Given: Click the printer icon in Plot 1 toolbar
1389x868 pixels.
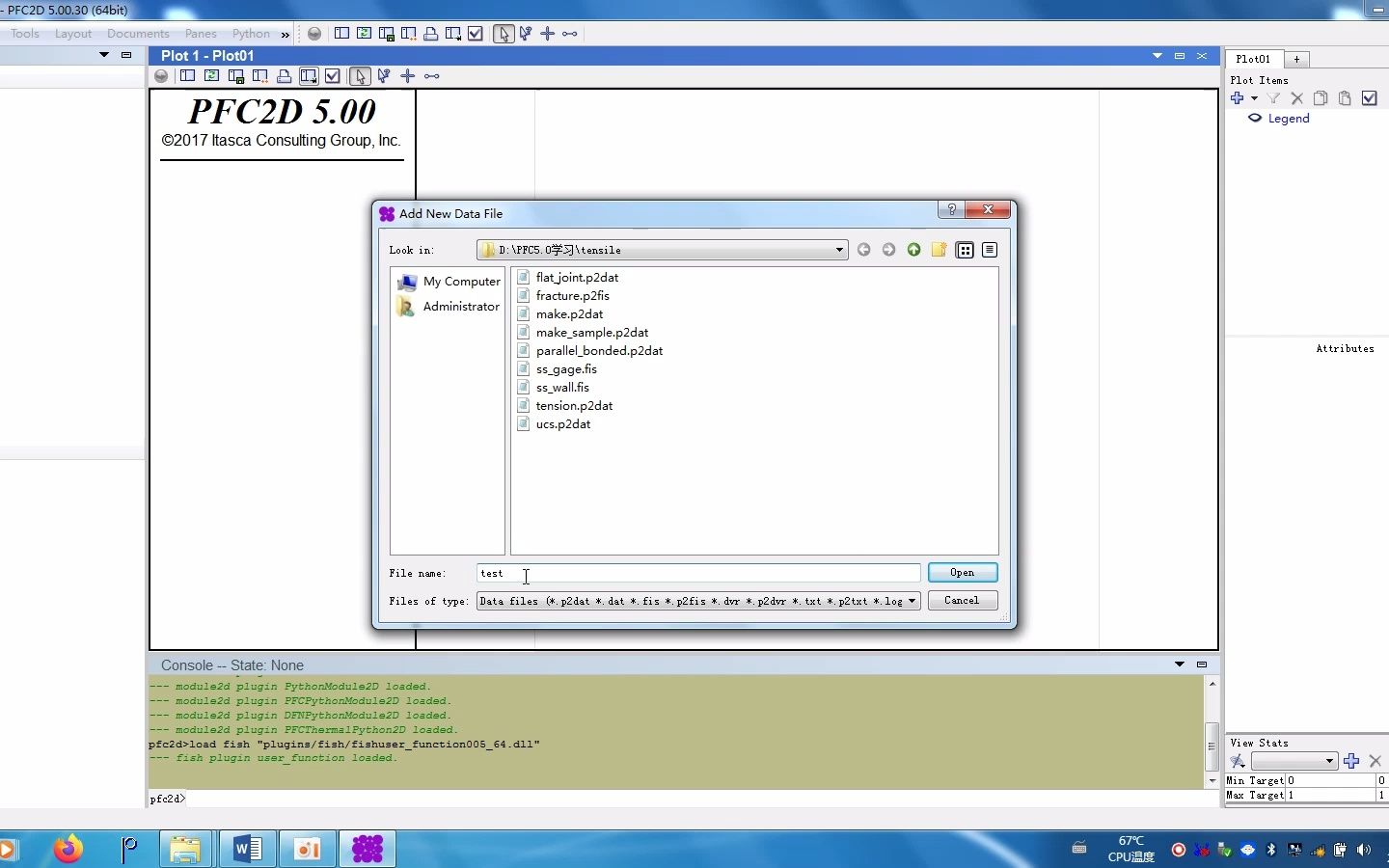Looking at the screenshot, I should [284, 76].
